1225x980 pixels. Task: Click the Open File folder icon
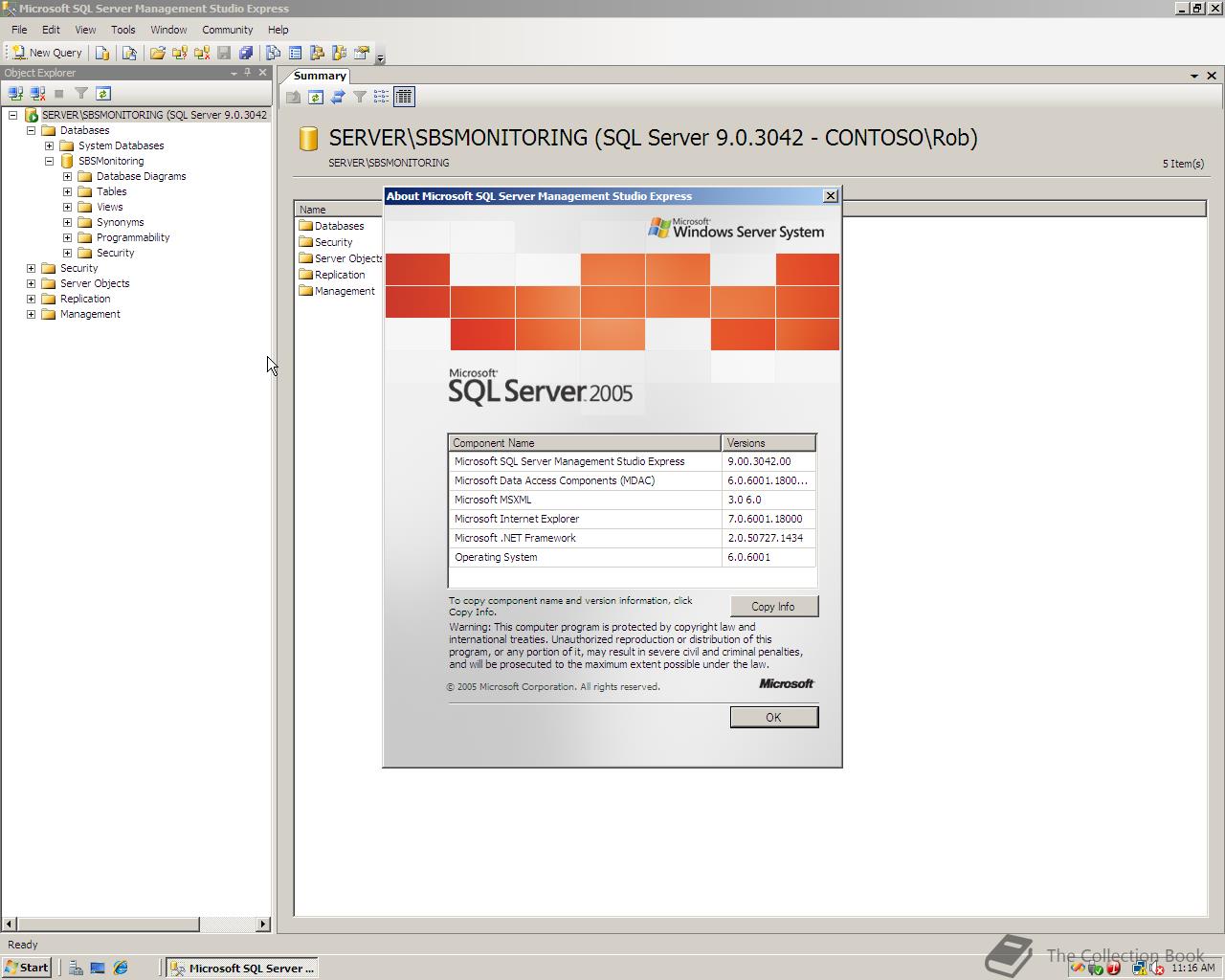[x=158, y=53]
